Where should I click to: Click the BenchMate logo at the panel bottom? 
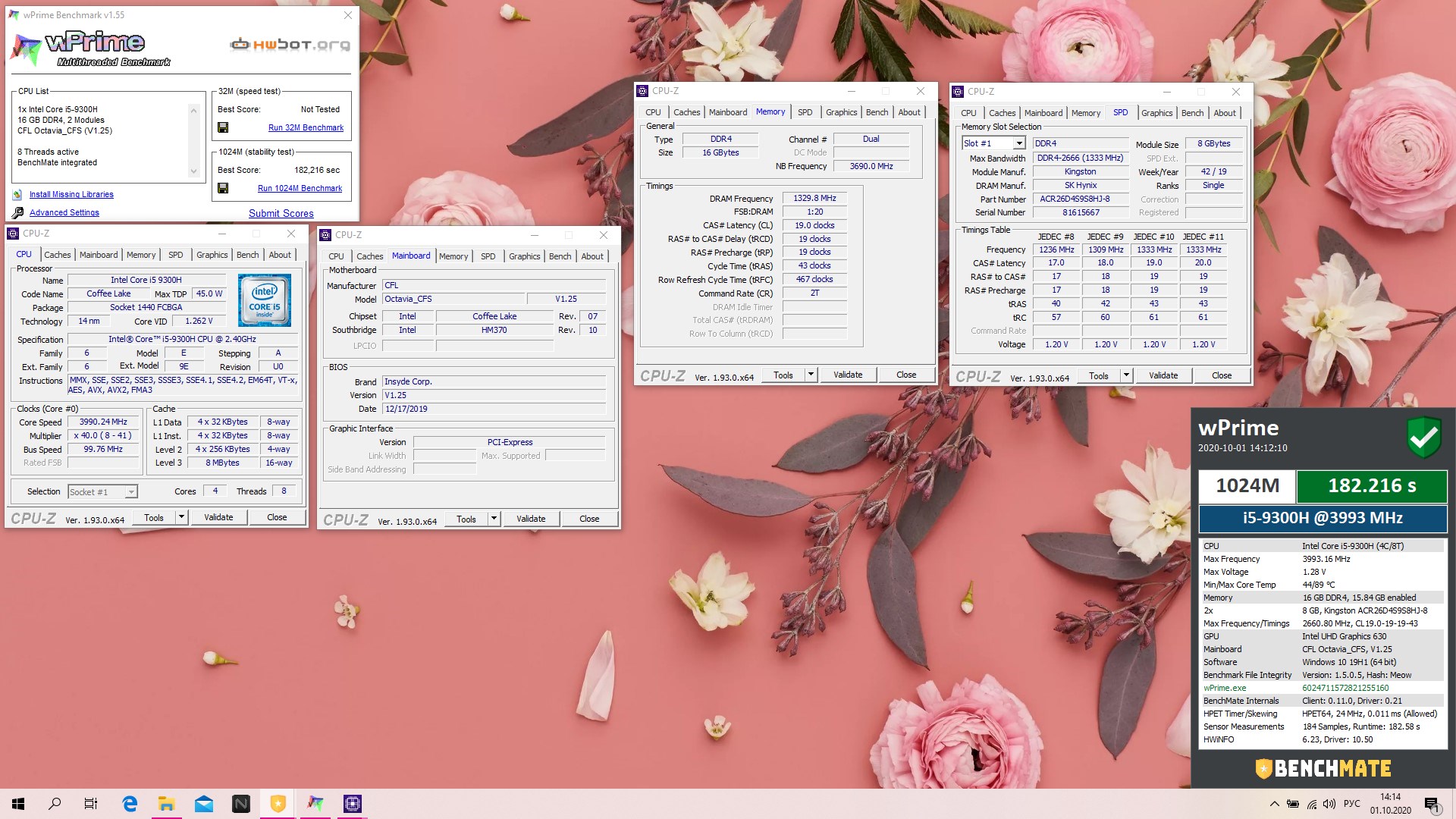click(1323, 768)
